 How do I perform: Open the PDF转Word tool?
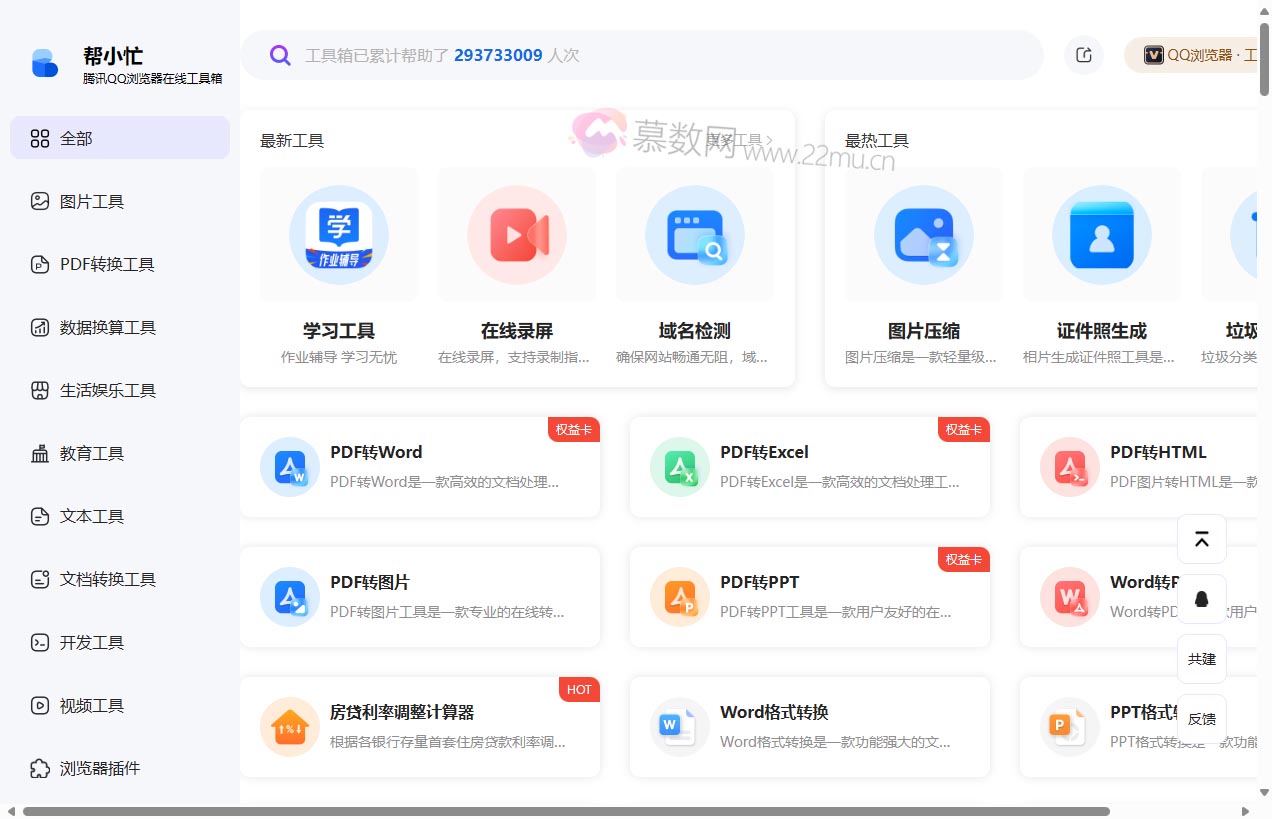420,467
